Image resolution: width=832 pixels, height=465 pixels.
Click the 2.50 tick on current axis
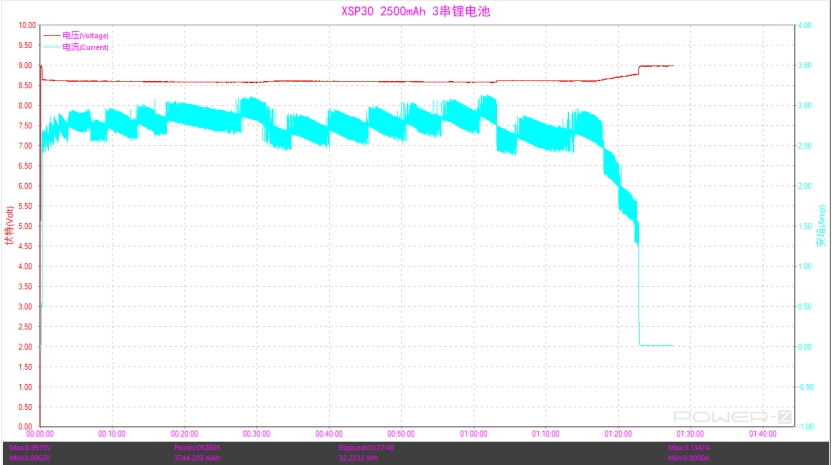tap(805, 146)
